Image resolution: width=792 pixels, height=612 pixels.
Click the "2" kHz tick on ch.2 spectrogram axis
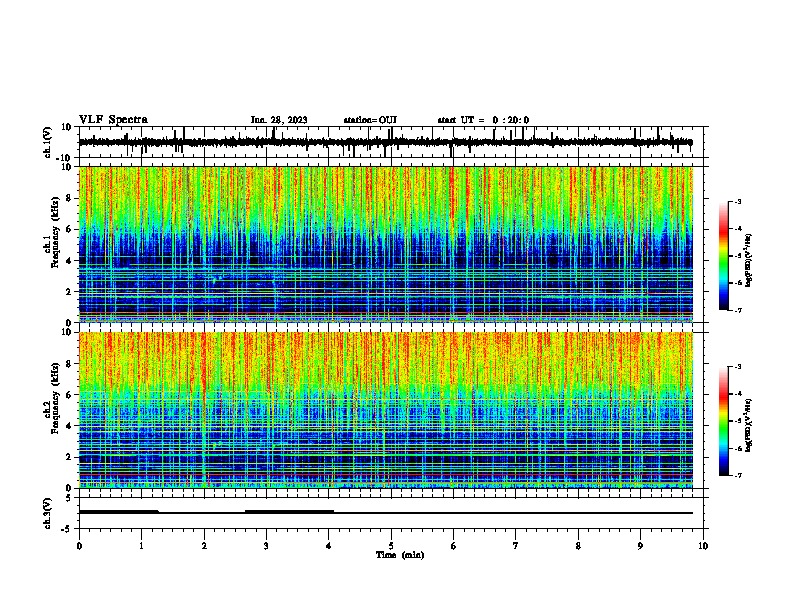[x=70, y=457]
